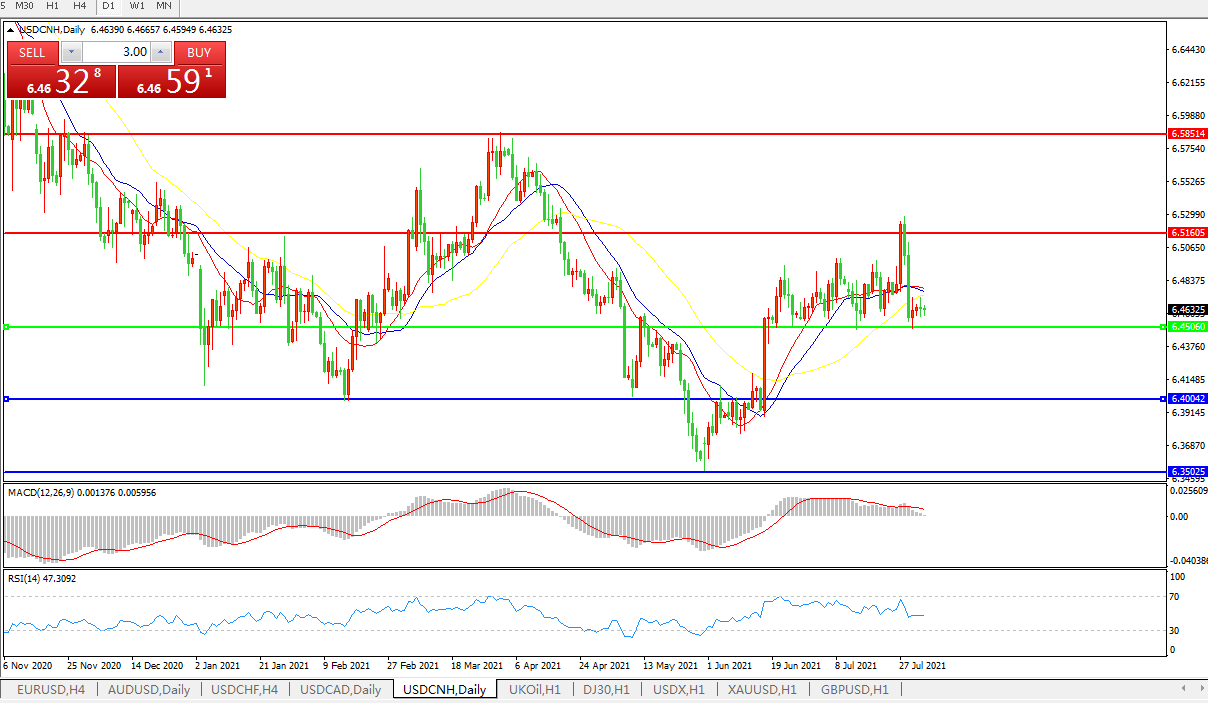Enable the H4 timeframe
This screenshot has height=703, width=1208.
tap(80, 6)
